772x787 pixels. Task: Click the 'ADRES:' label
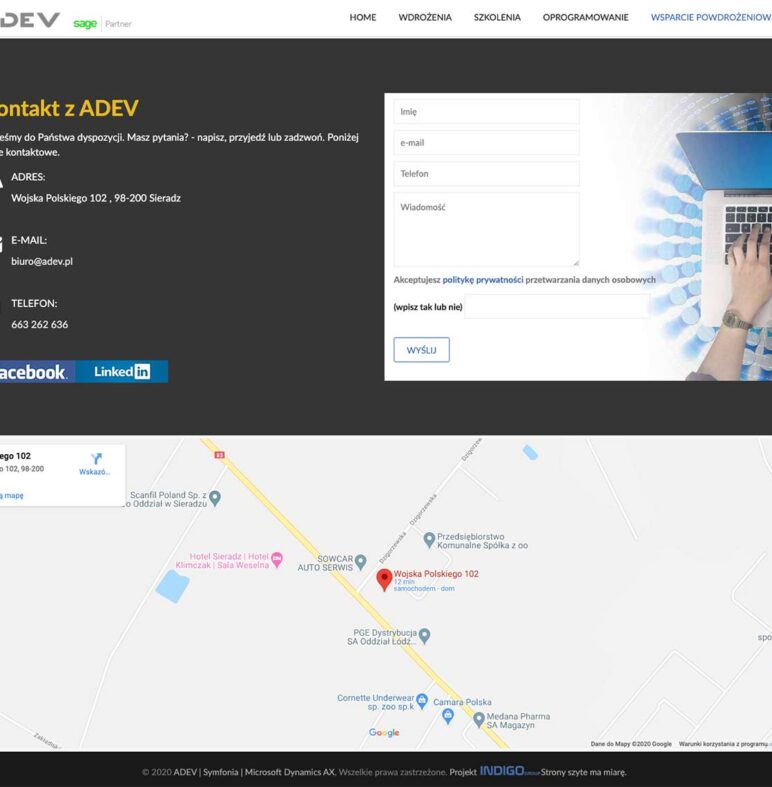28,177
